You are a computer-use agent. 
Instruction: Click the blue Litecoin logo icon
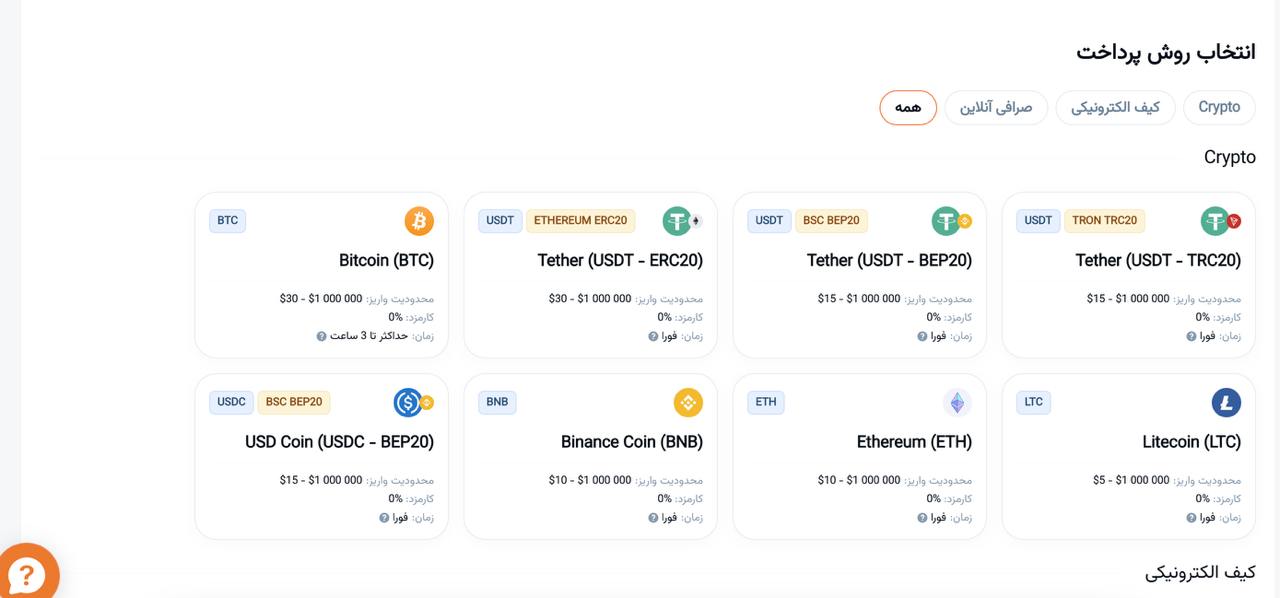(1226, 403)
